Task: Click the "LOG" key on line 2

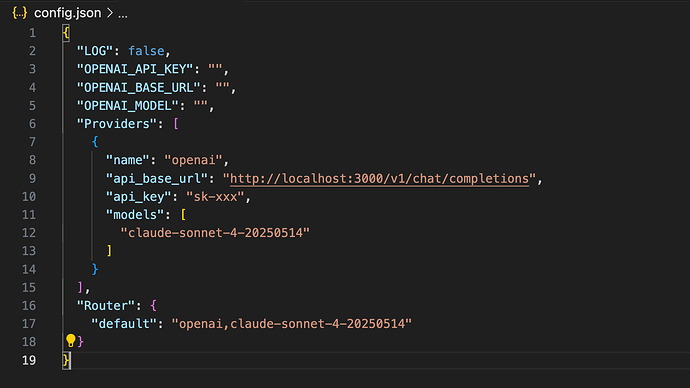Action: click(95, 51)
